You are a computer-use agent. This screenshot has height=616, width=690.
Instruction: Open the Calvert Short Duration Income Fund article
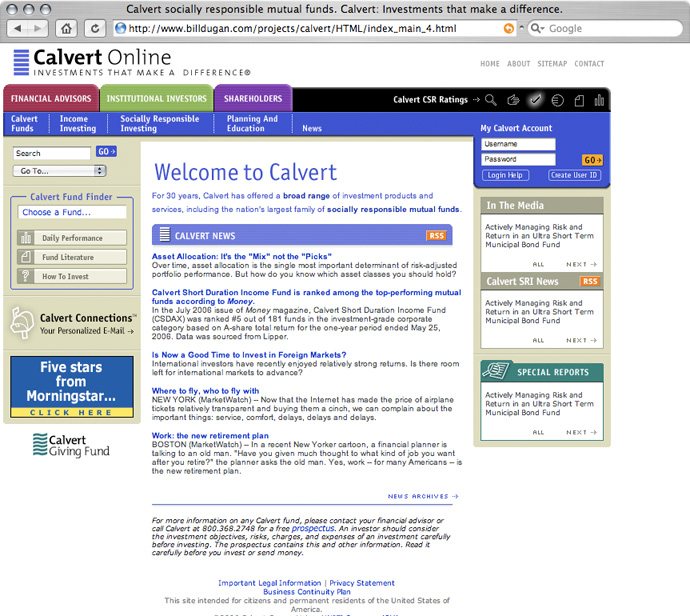point(306,297)
